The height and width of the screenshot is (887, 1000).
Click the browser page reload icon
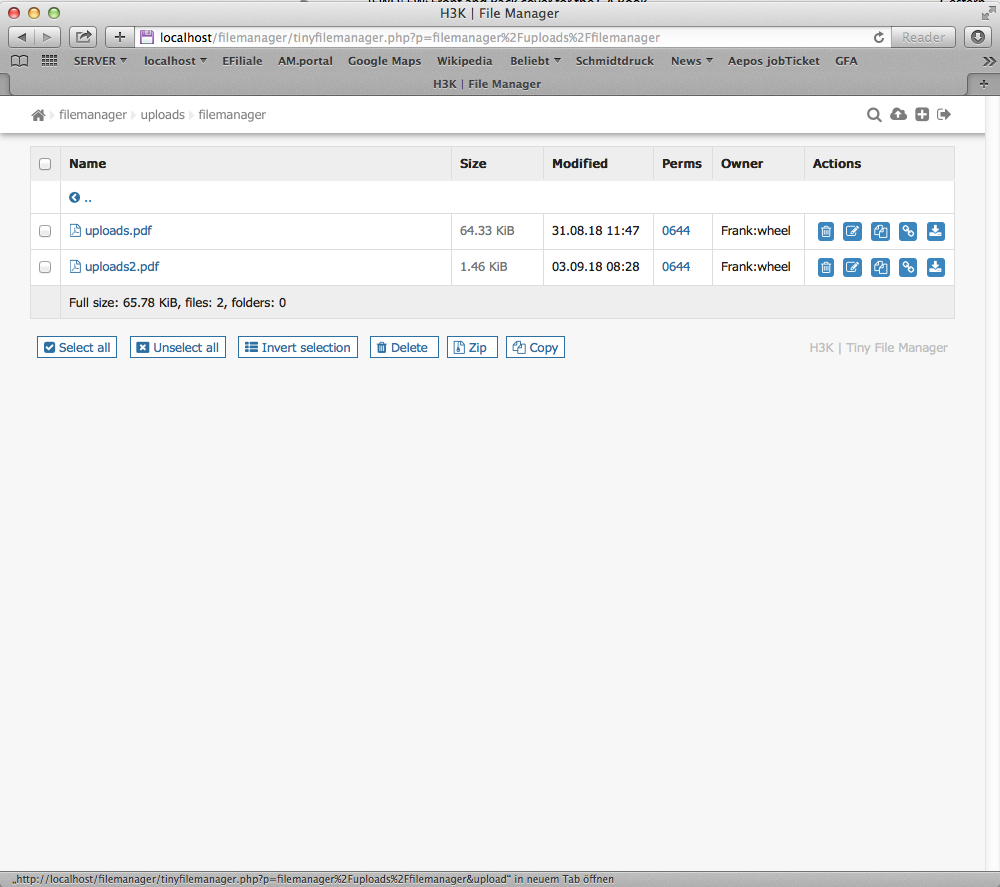point(878,37)
